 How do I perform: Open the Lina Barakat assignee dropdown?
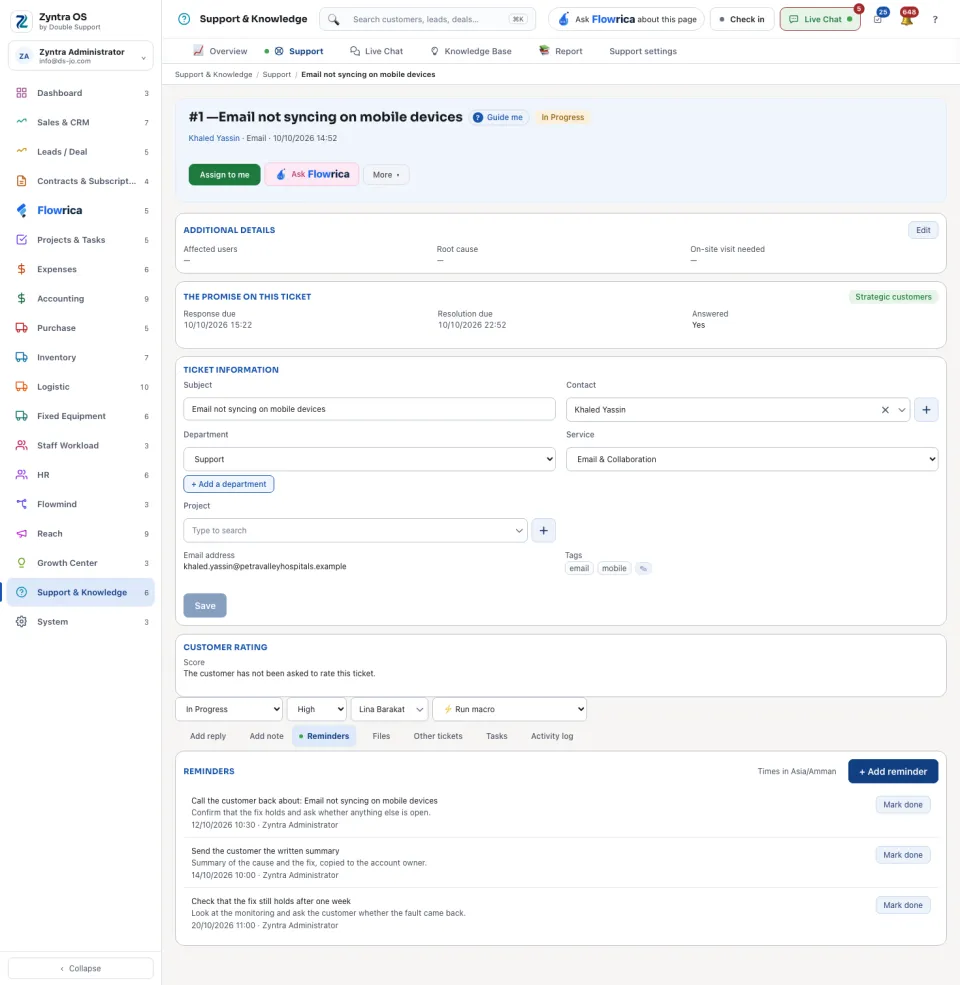point(390,709)
